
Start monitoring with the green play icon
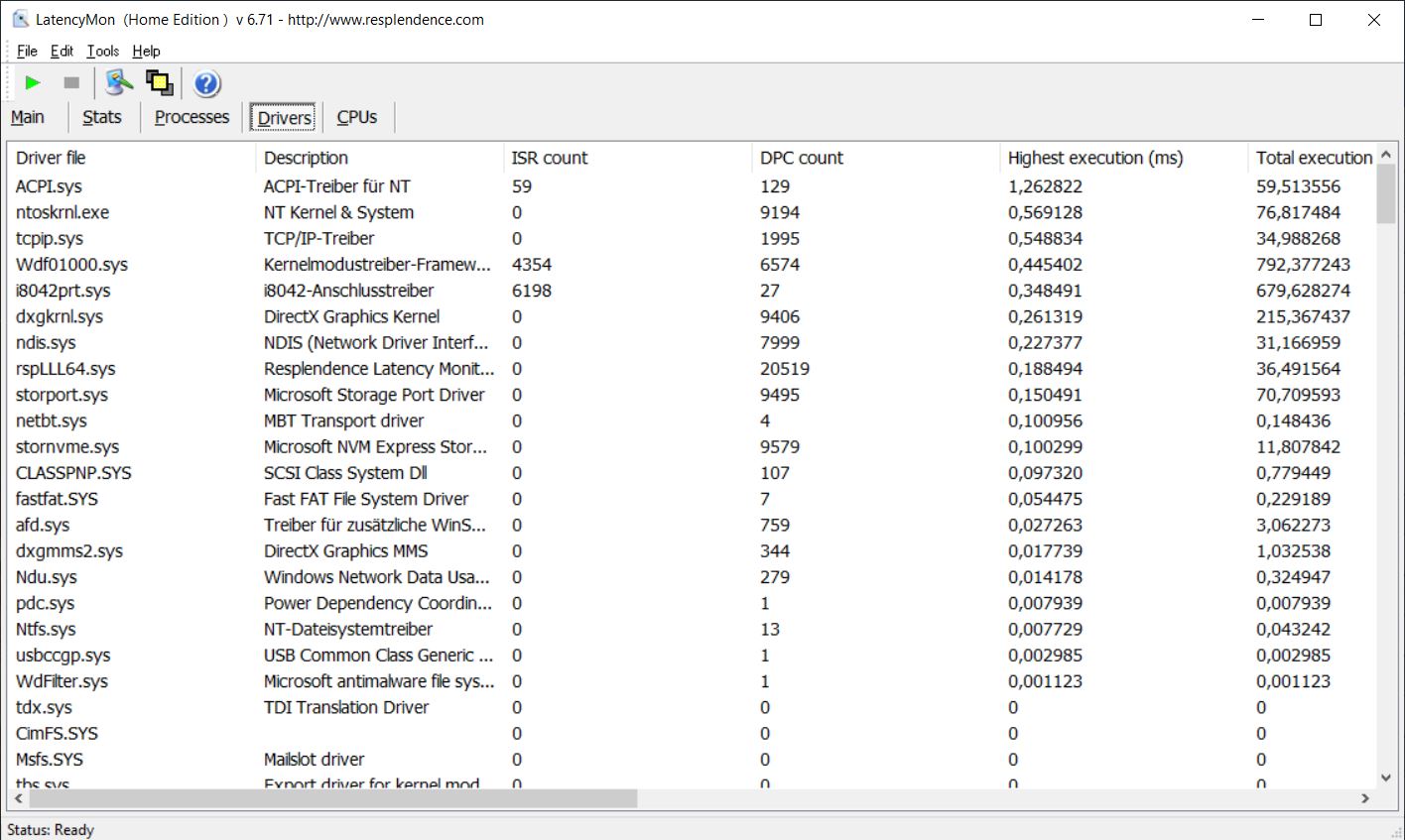(x=33, y=83)
